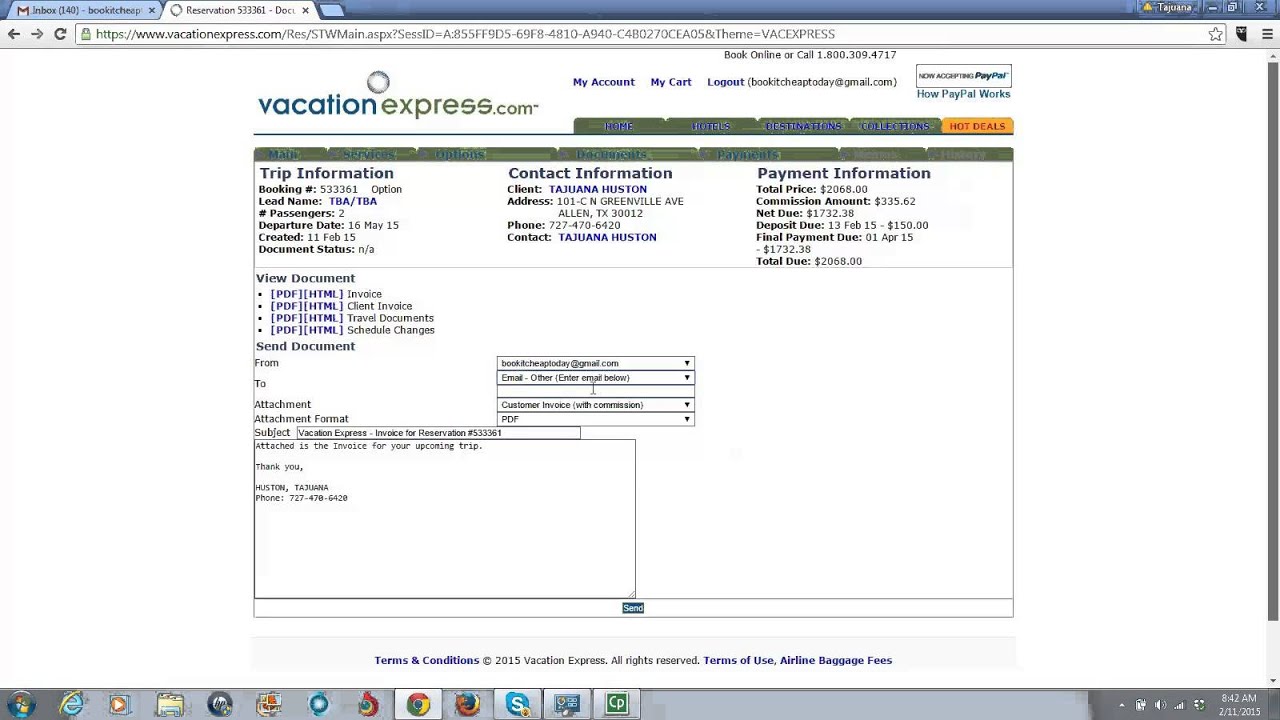Screen dimensions: 1280x720
Task: Click the PayPal now accepting logo
Action: coord(964,76)
